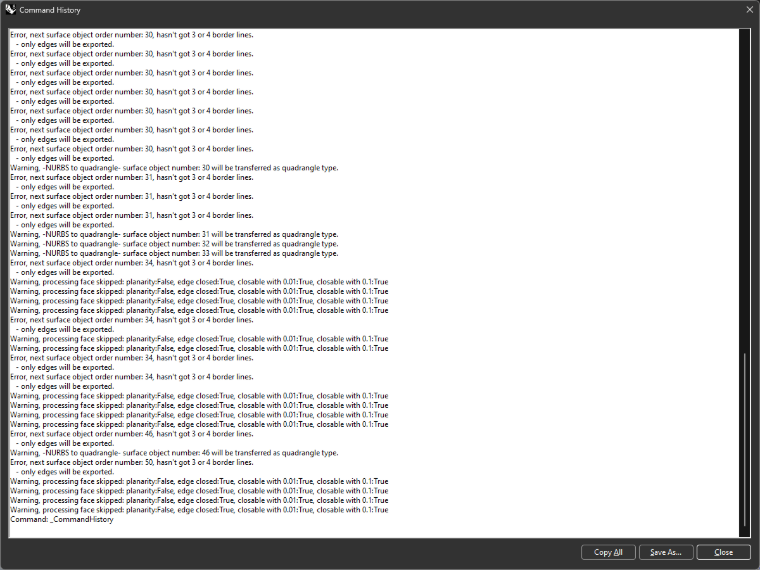The image size is (760, 570).
Task: Click error line for surface order number 46
Action: pyautogui.click(x=131, y=434)
